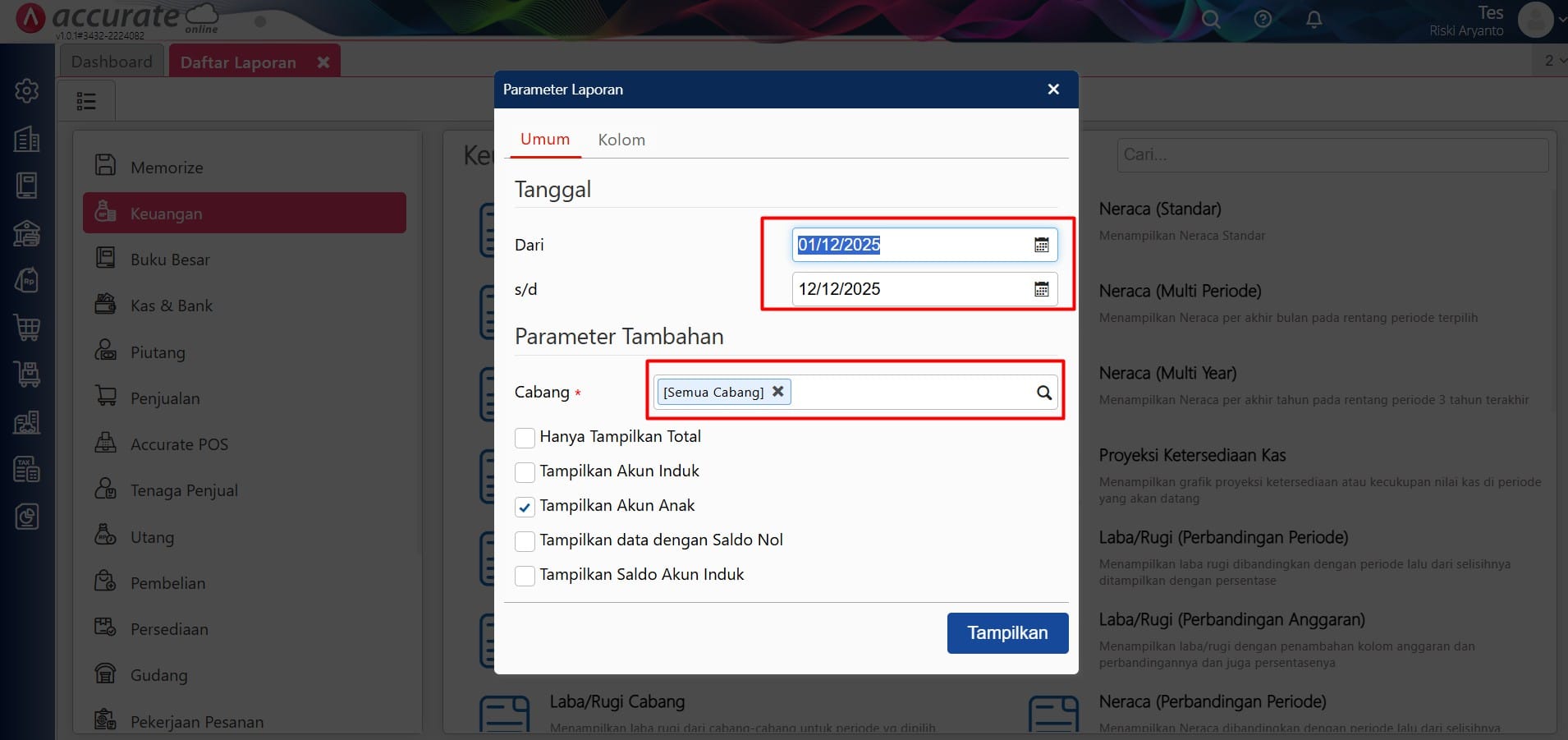Enable the Hanya Tampilkan Total checkbox

[x=525, y=438]
